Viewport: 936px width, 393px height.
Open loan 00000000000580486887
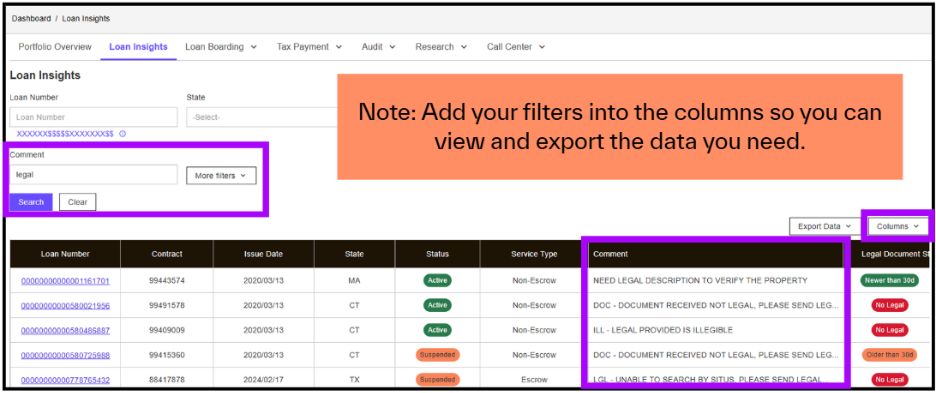tap(65, 330)
